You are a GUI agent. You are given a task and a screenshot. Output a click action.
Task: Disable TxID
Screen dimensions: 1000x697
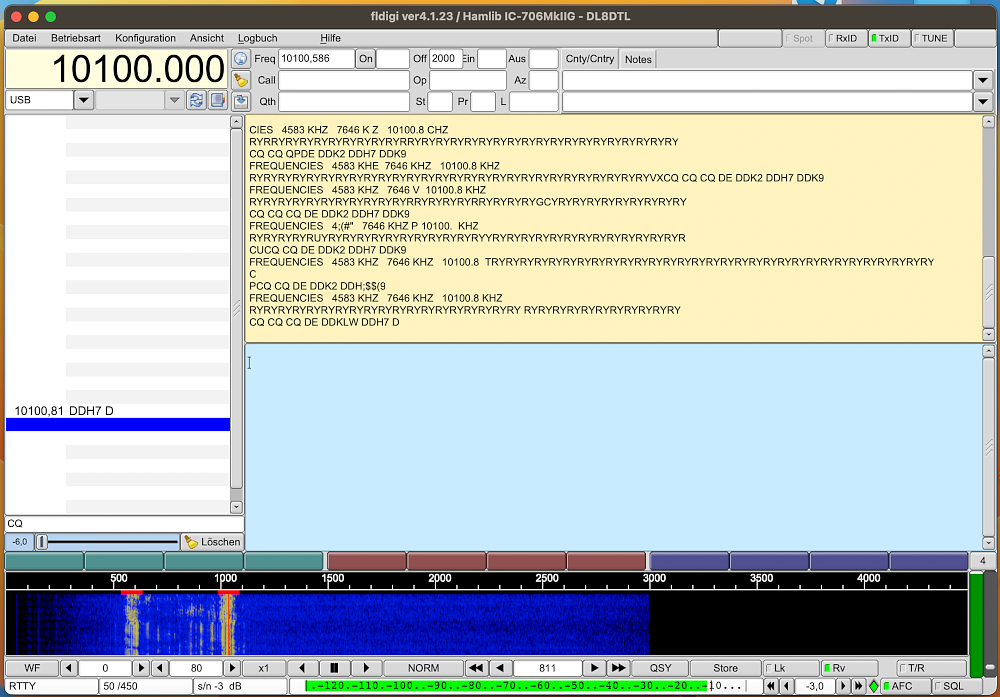coord(888,38)
